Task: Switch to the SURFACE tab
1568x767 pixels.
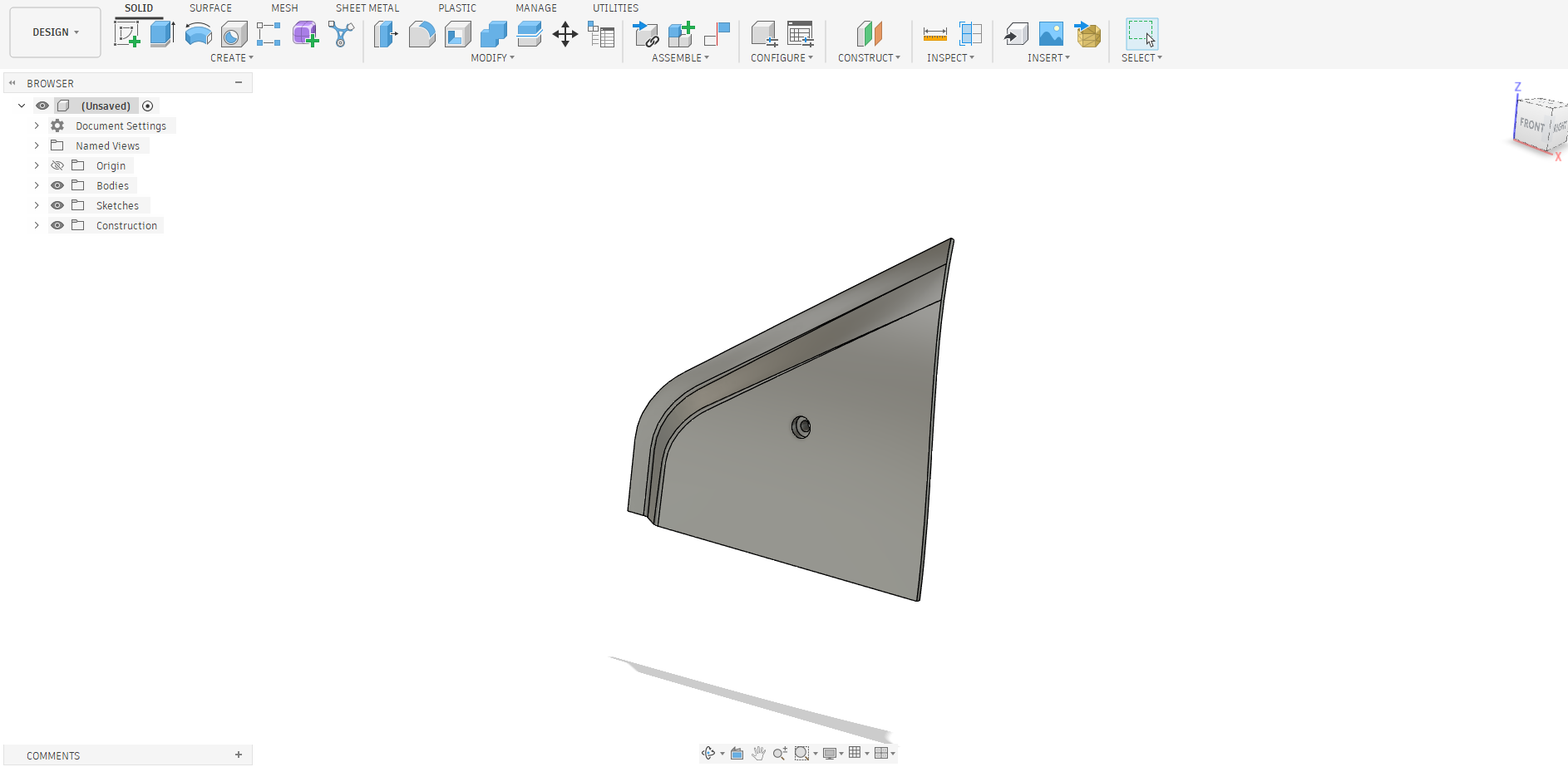Action: [210, 8]
